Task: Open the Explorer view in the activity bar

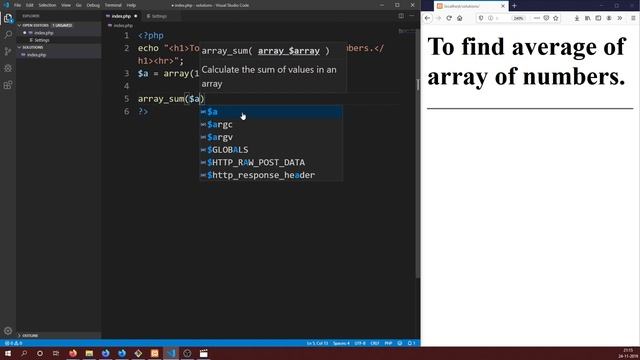Action: (8, 18)
